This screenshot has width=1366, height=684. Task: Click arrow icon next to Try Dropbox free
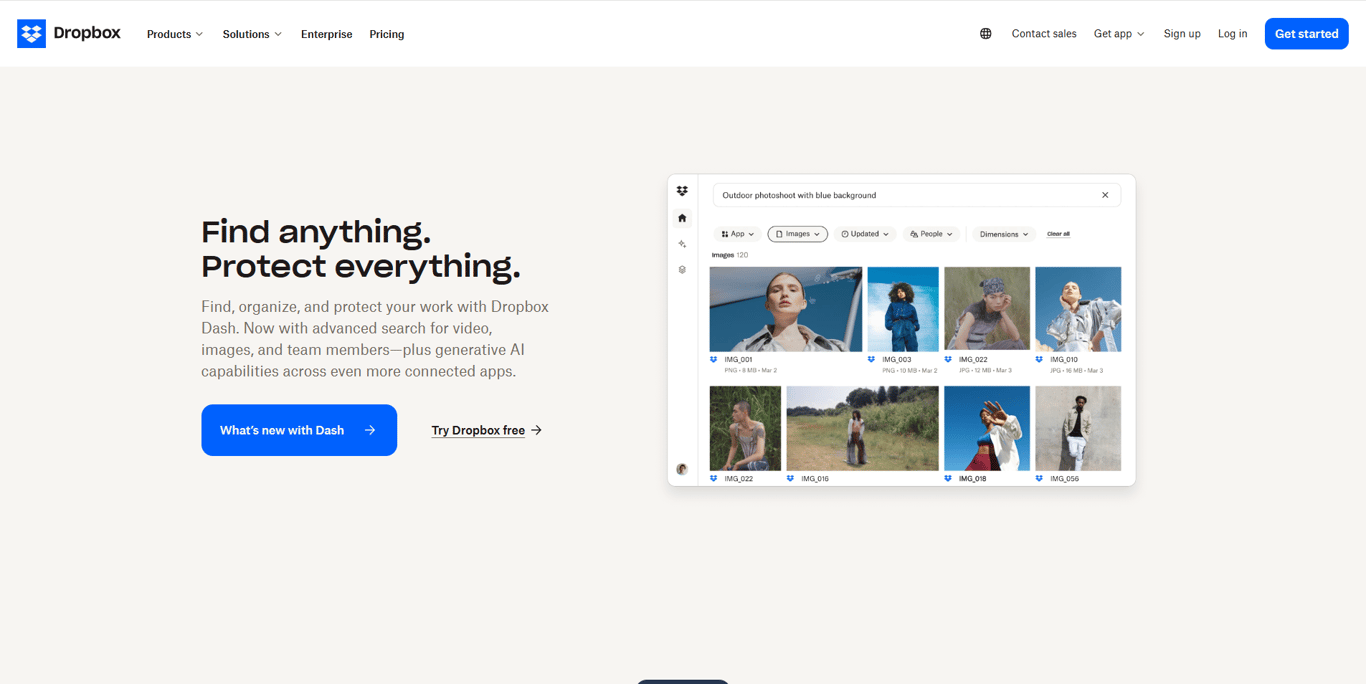coord(537,430)
